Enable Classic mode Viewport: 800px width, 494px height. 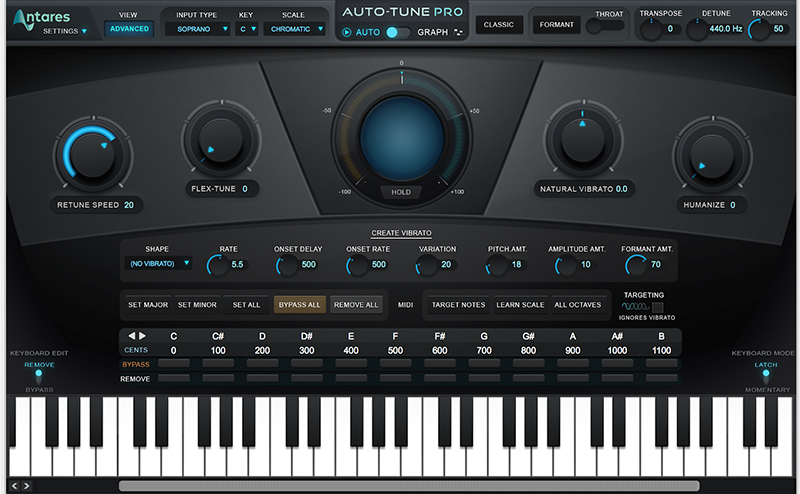pos(498,24)
